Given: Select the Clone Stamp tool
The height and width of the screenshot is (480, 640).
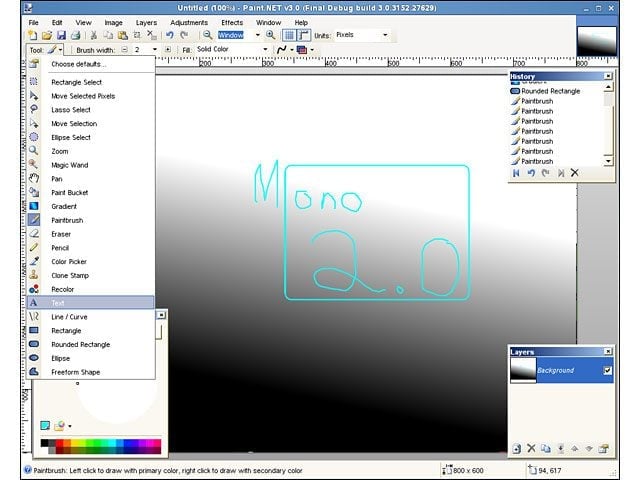Looking at the screenshot, I should click(x=91, y=276).
